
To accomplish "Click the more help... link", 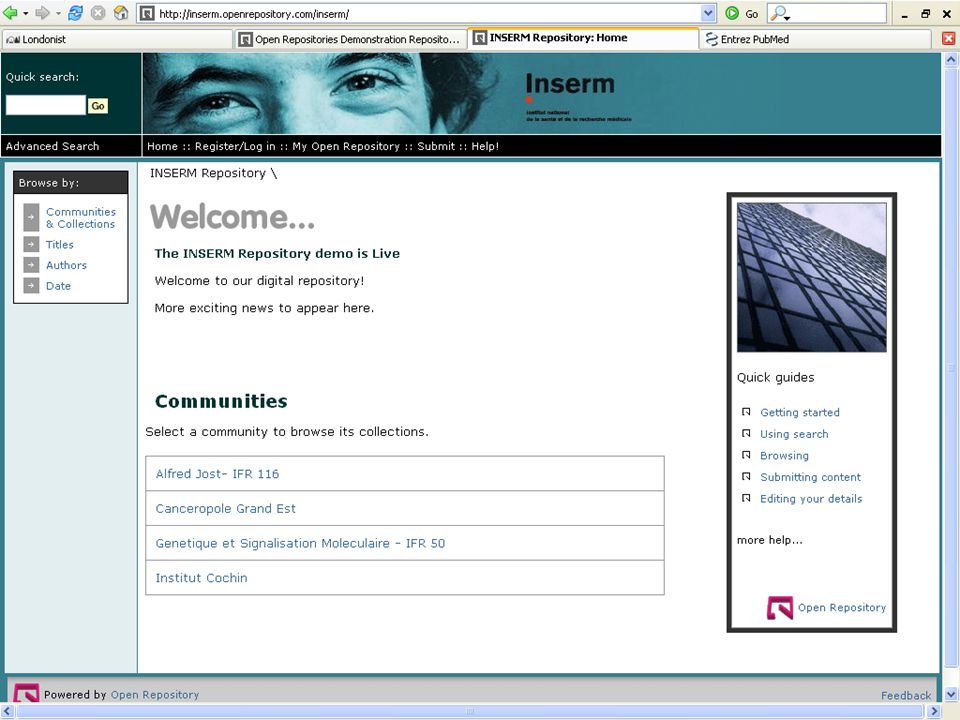I will [x=770, y=540].
